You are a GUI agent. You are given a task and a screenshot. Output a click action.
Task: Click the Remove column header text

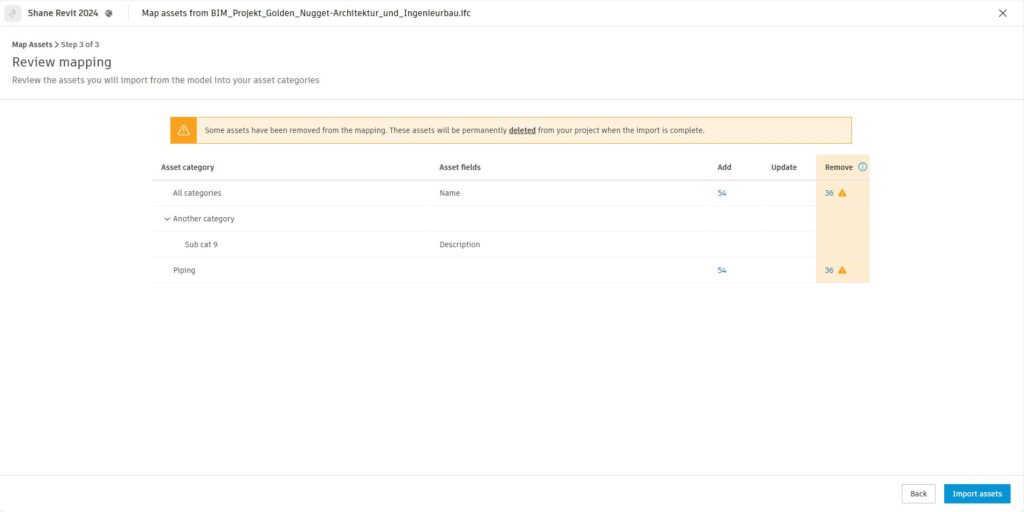pyautogui.click(x=839, y=167)
